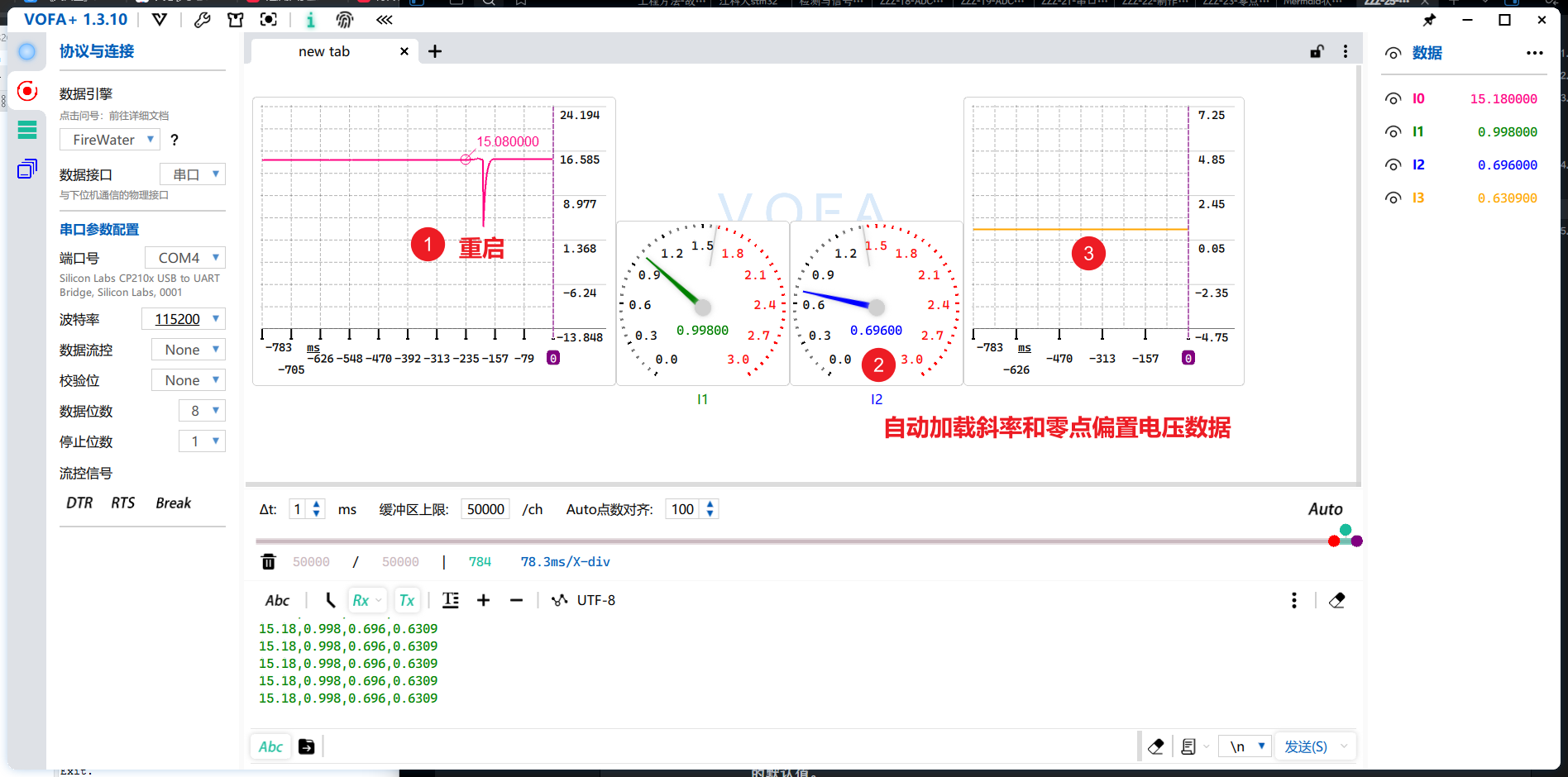Screen dimensions: 1568x777
Task: Click the wrench settings icon in title bar
Action: [x=202, y=20]
